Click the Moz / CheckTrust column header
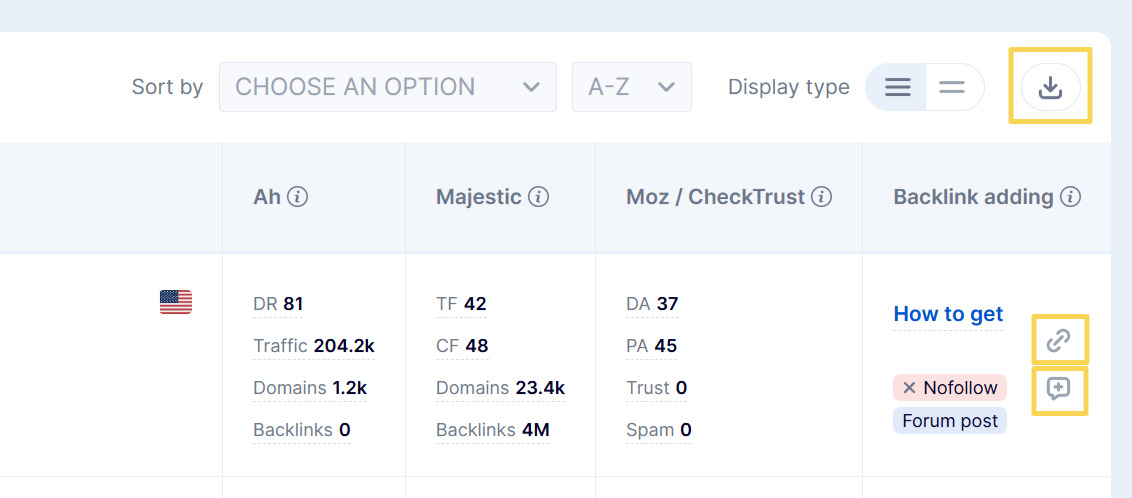Screen dimensions: 1132x498 click(715, 197)
